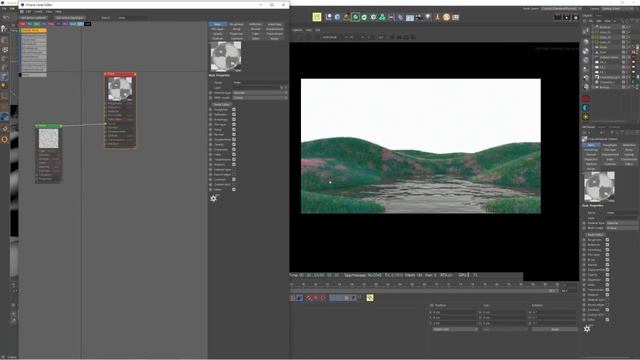Select the Points mode icon in left palette
This screenshot has height=360, width=640.
(4, 59)
